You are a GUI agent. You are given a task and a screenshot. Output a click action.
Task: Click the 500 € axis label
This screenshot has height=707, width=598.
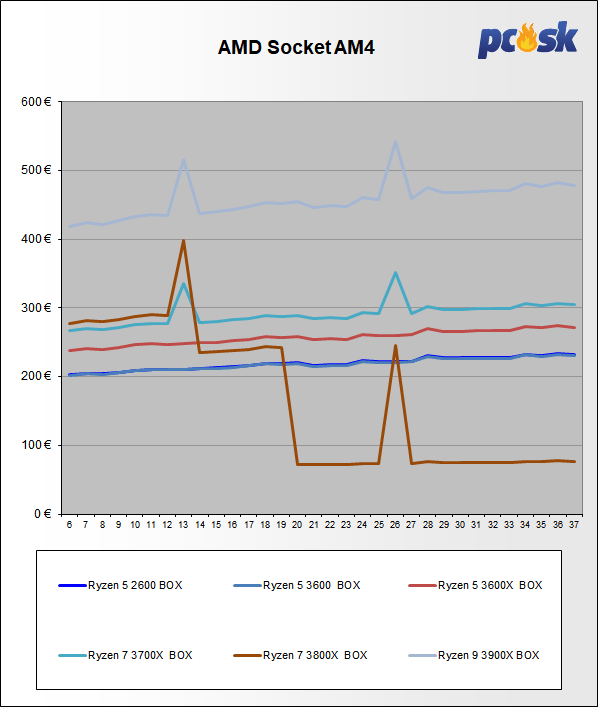click(x=36, y=170)
